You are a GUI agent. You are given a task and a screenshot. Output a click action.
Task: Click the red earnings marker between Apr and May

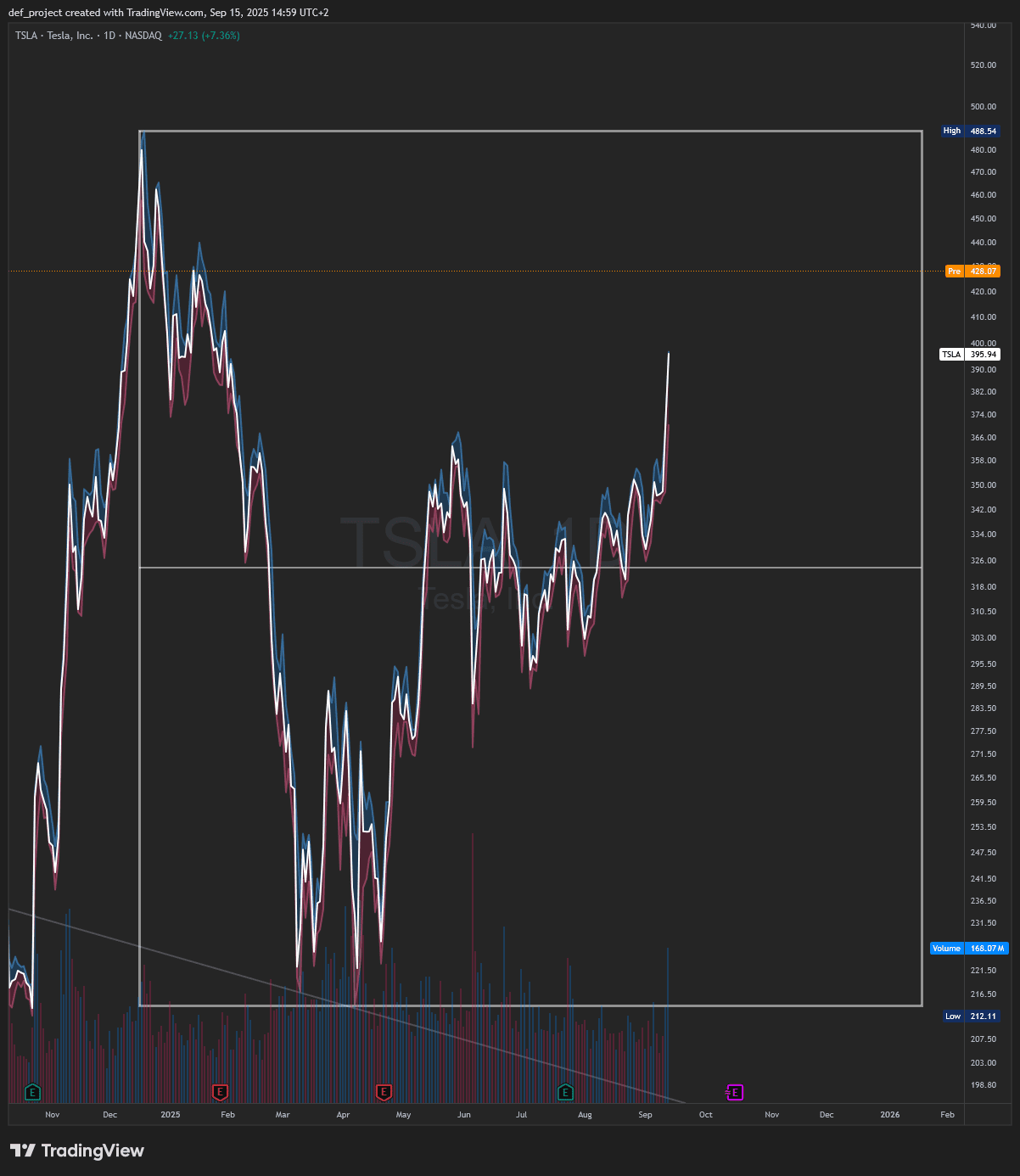pyautogui.click(x=384, y=1092)
